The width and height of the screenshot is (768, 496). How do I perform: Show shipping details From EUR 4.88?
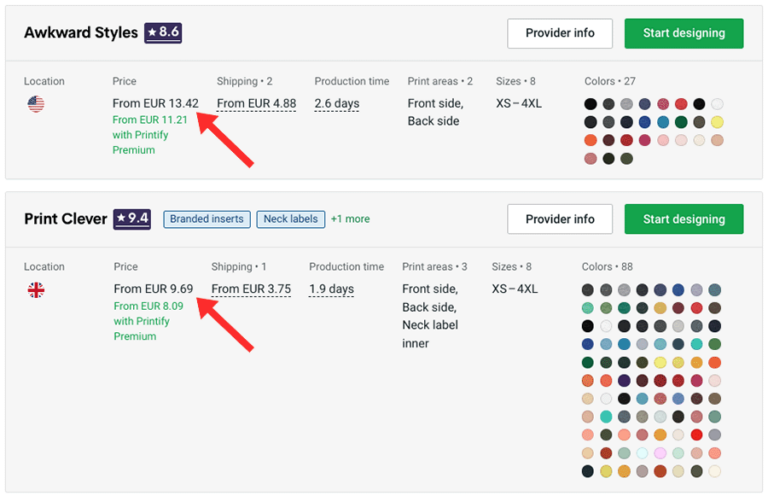coord(256,104)
